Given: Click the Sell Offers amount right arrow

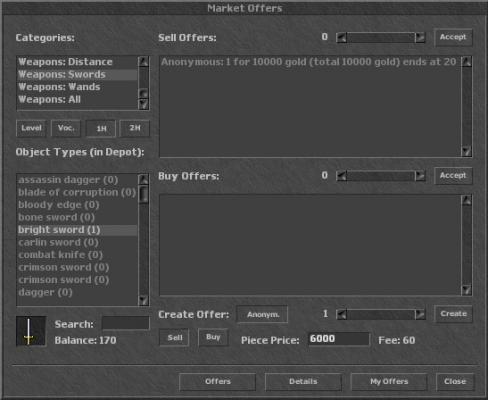Looking at the screenshot, I should (x=420, y=37).
